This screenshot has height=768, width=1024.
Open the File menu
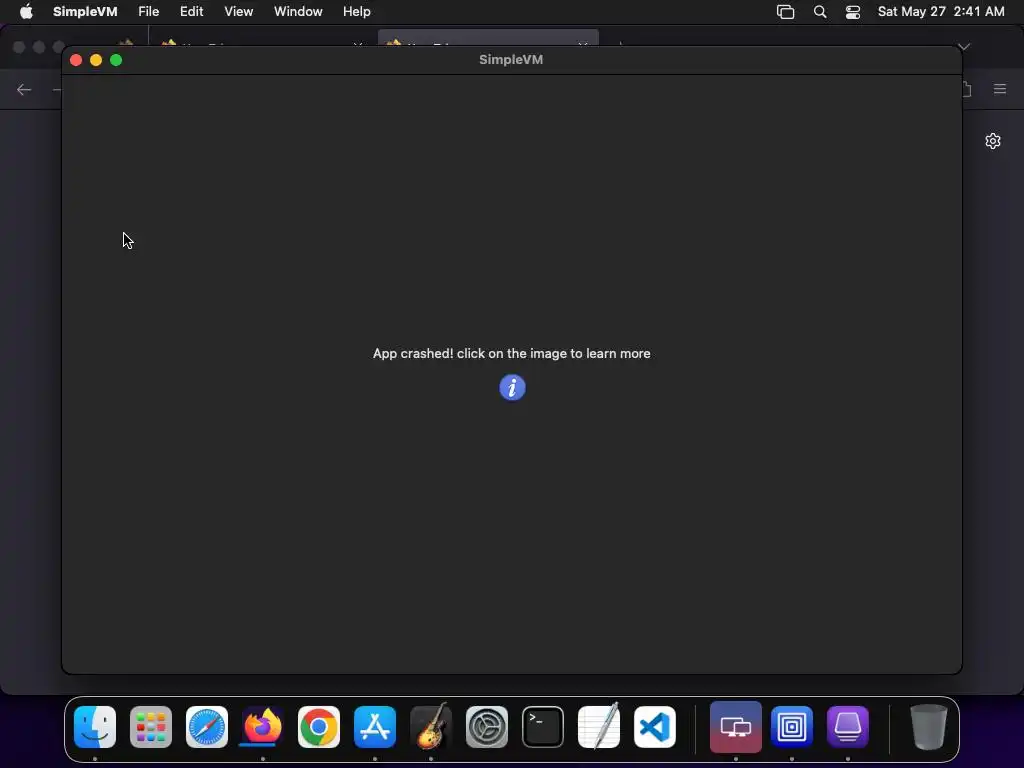tap(148, 12)
